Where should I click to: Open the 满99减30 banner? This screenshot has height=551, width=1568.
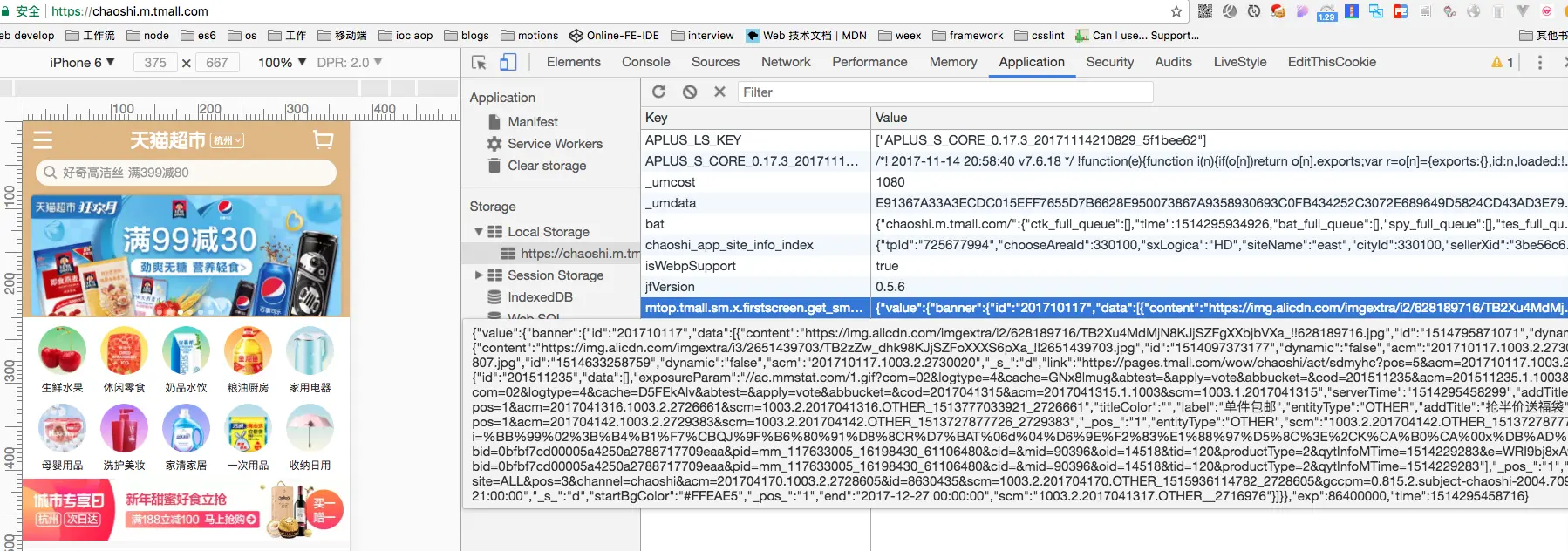click(x=186, y=255)
